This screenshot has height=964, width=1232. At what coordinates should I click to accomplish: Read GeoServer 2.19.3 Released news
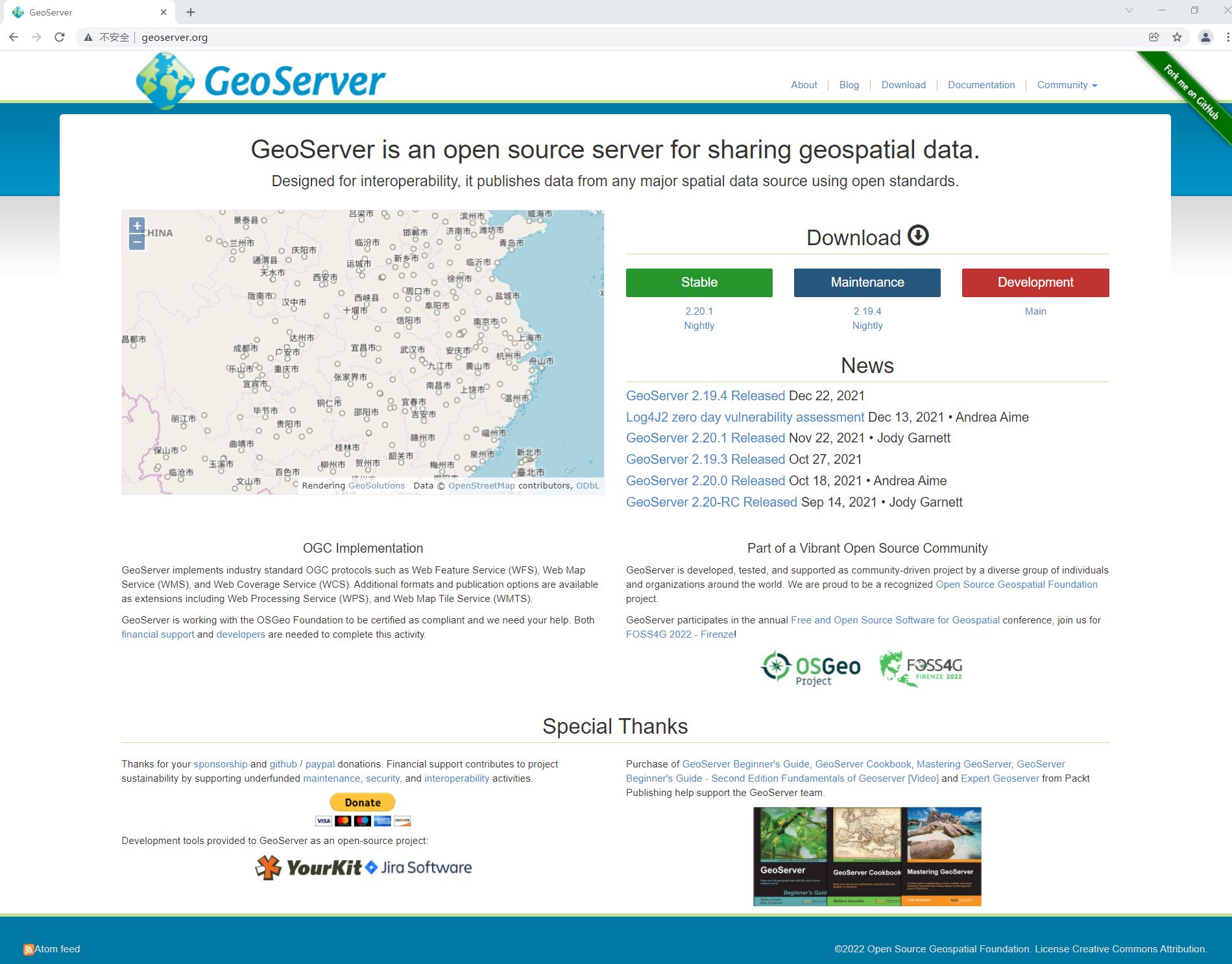click(x=706, y=459)
